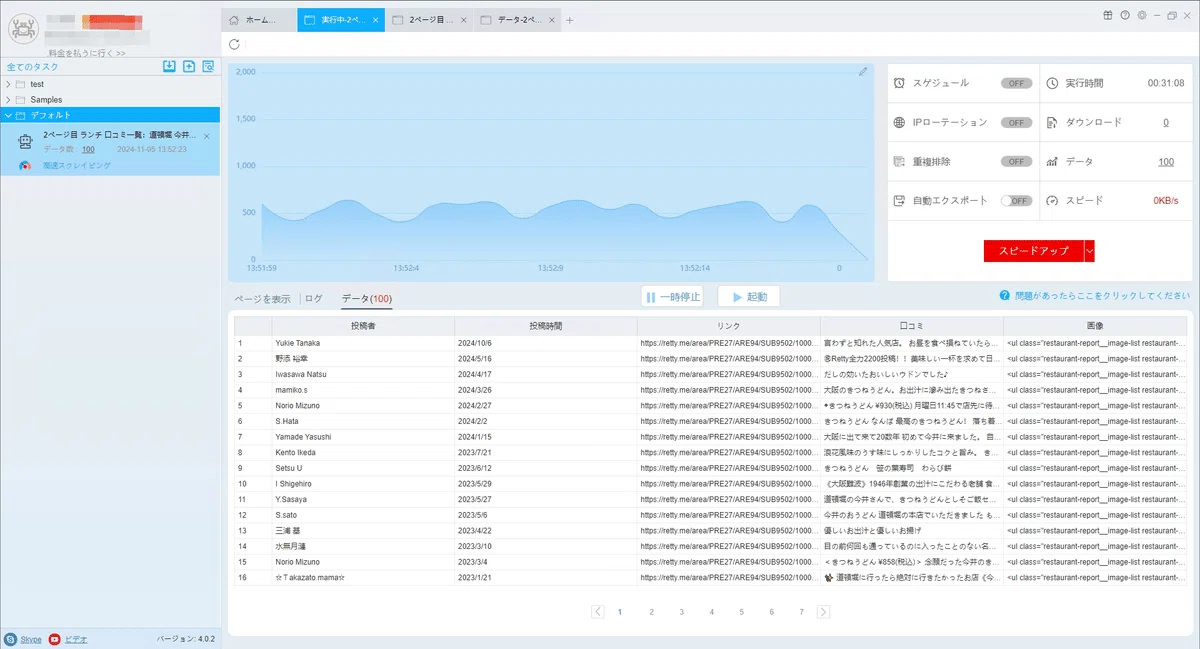Click the ダウンロード count value 0
The height and width of the screenshot is (649, 1200).
(1165, 122)
